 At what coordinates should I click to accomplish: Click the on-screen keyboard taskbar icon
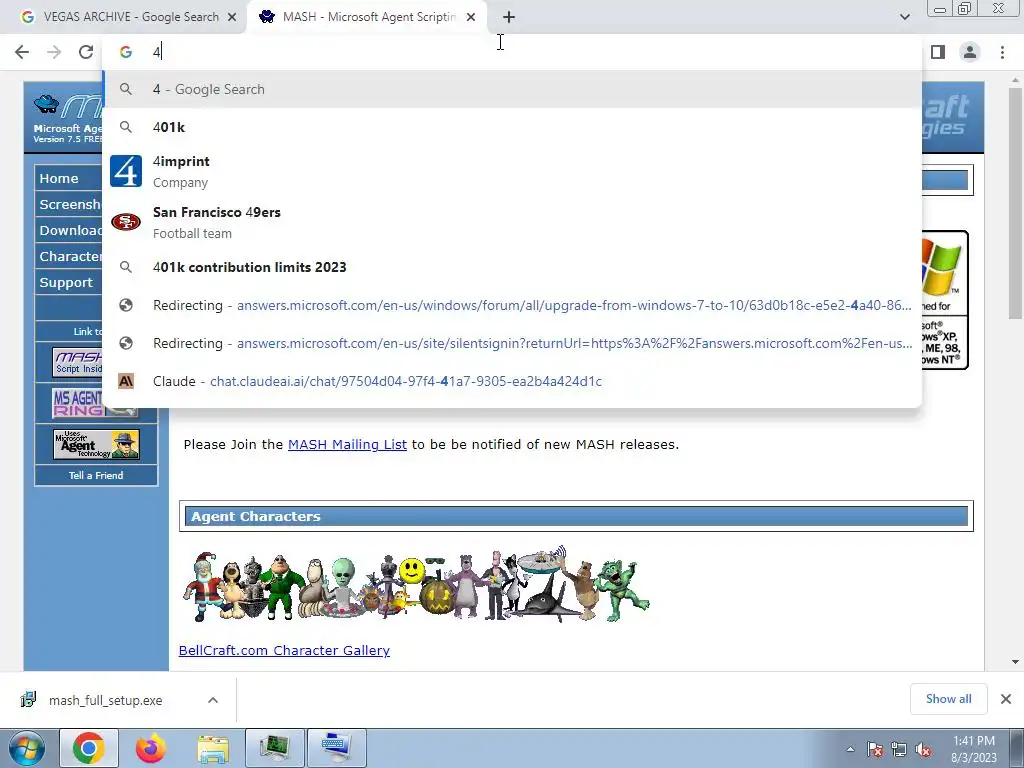pos(337,748)
